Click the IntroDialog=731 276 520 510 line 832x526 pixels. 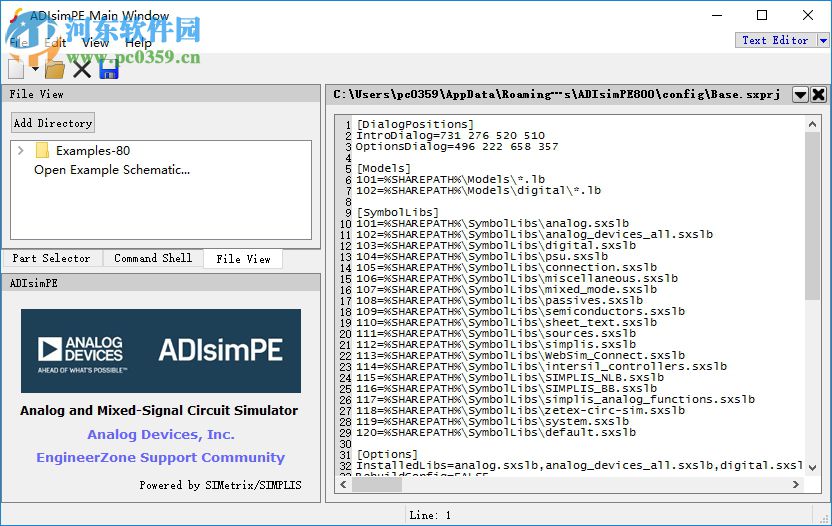450,135
